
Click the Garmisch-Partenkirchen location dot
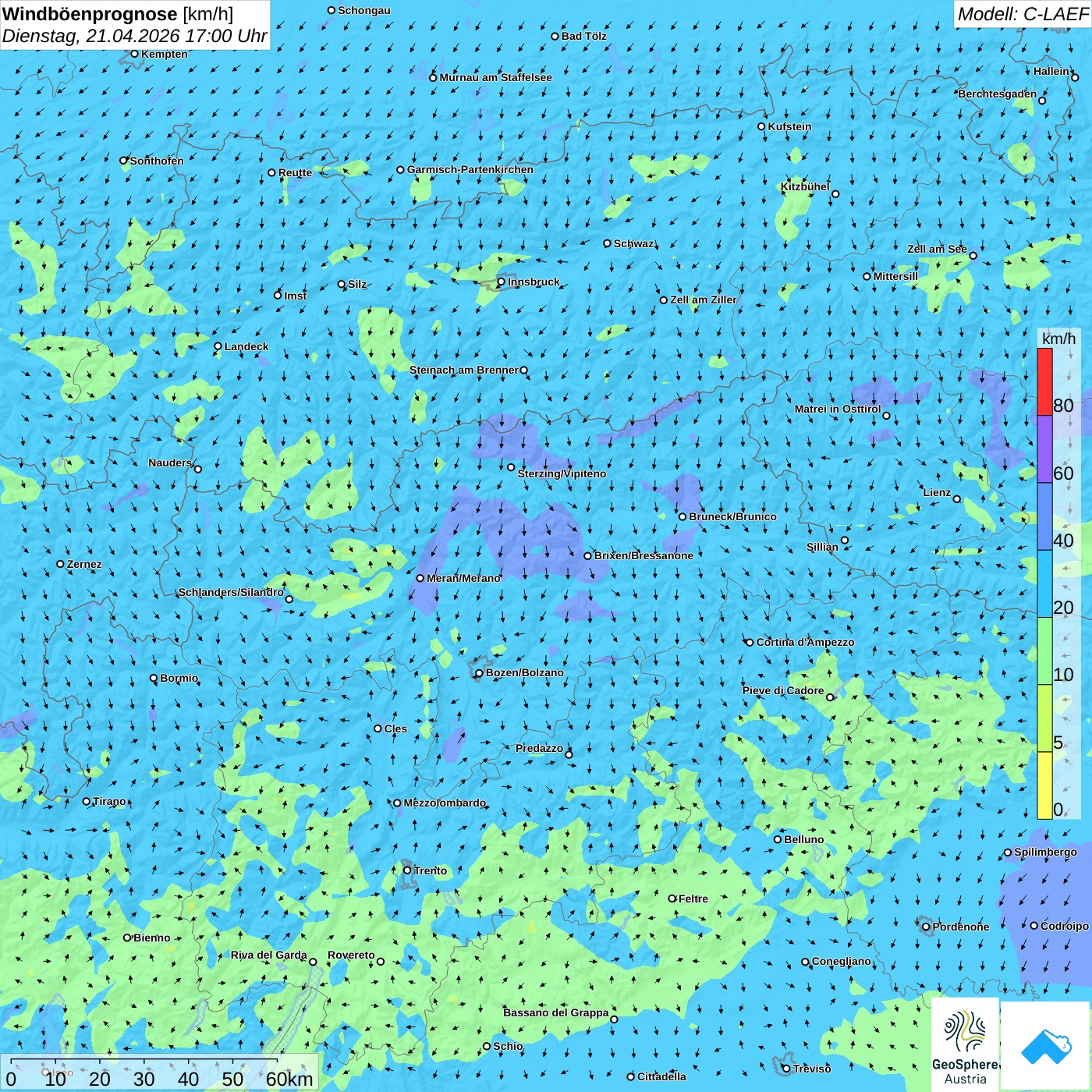click(x=400, y=169)
